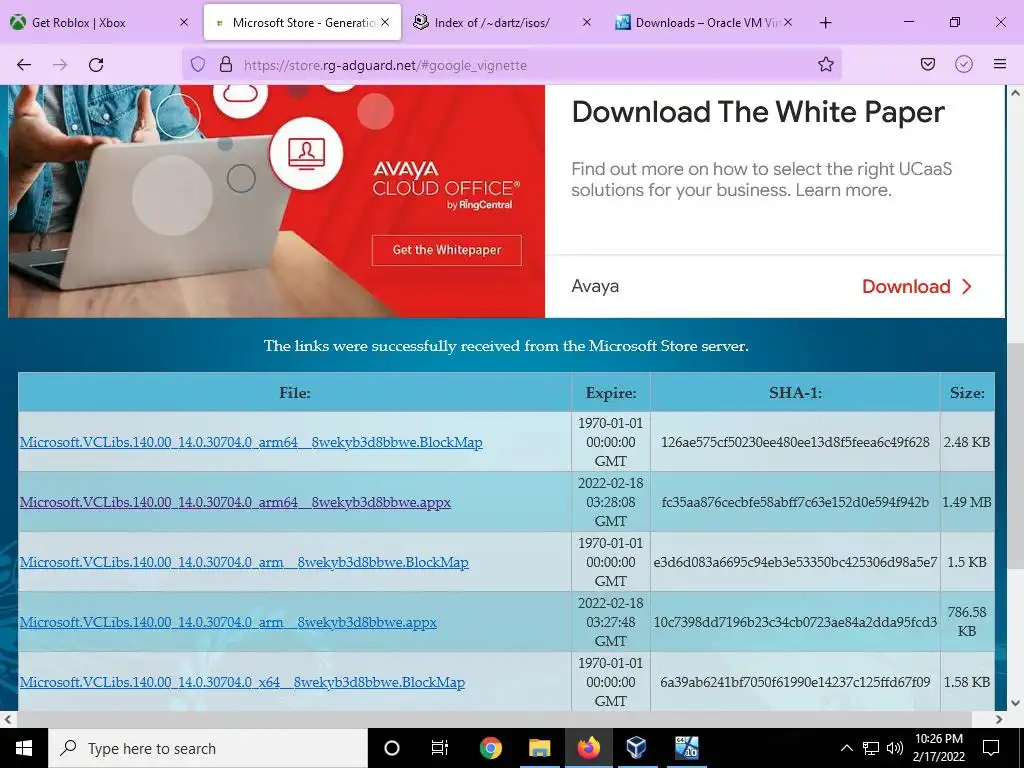Open Task View on the taskbar

click(x=440, y=748)
